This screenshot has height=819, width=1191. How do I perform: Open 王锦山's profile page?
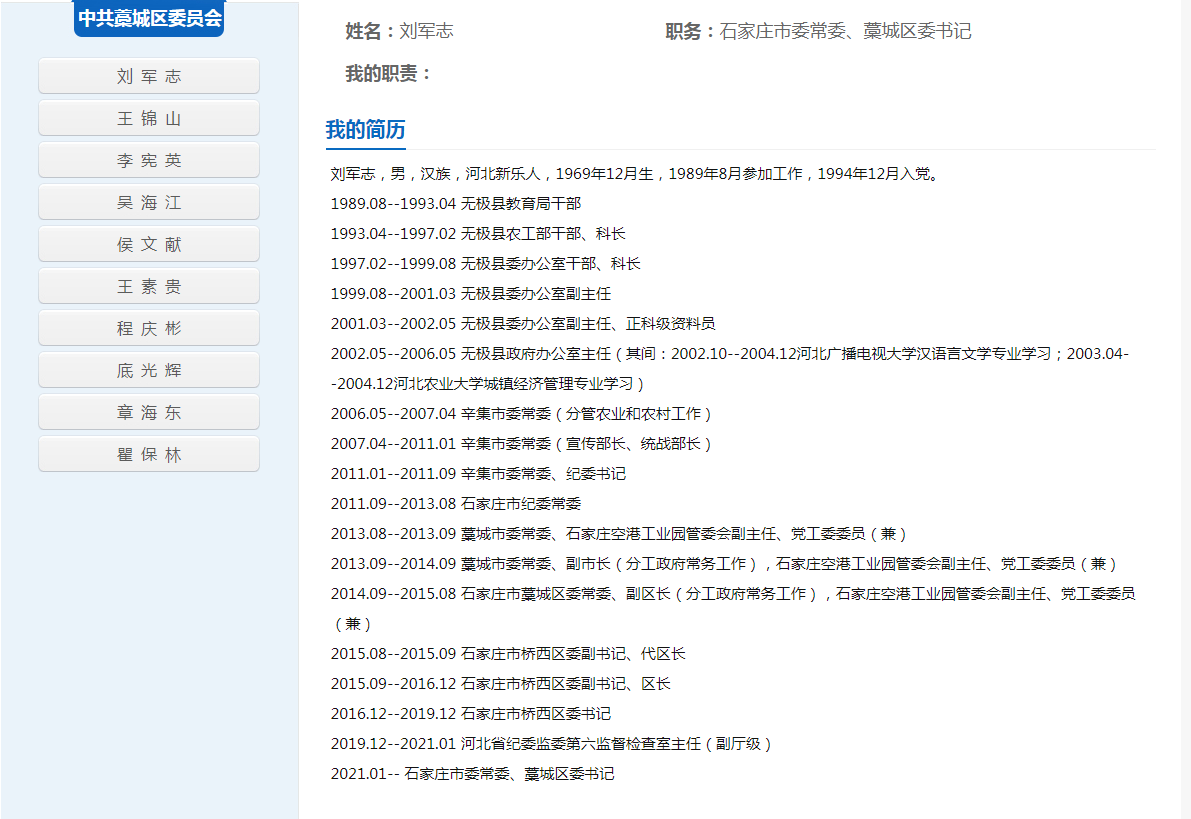pos(148,117)
